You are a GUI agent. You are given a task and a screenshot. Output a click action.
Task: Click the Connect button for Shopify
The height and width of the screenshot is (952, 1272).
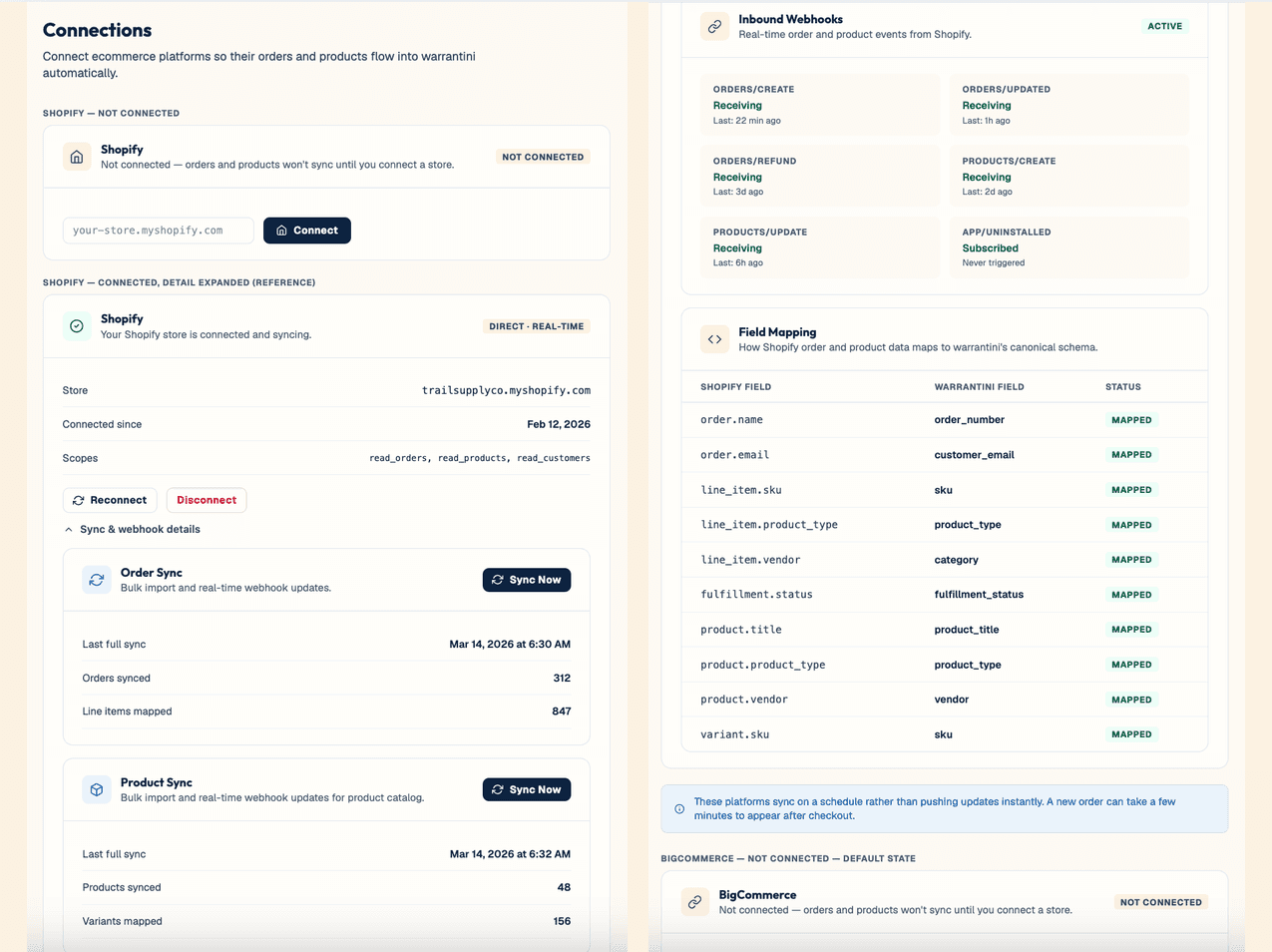click(307, 231)
